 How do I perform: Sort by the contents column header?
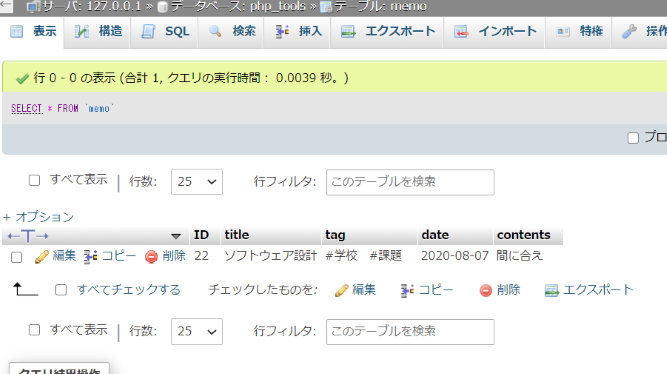pyautogui.click(x=524, y=235)
